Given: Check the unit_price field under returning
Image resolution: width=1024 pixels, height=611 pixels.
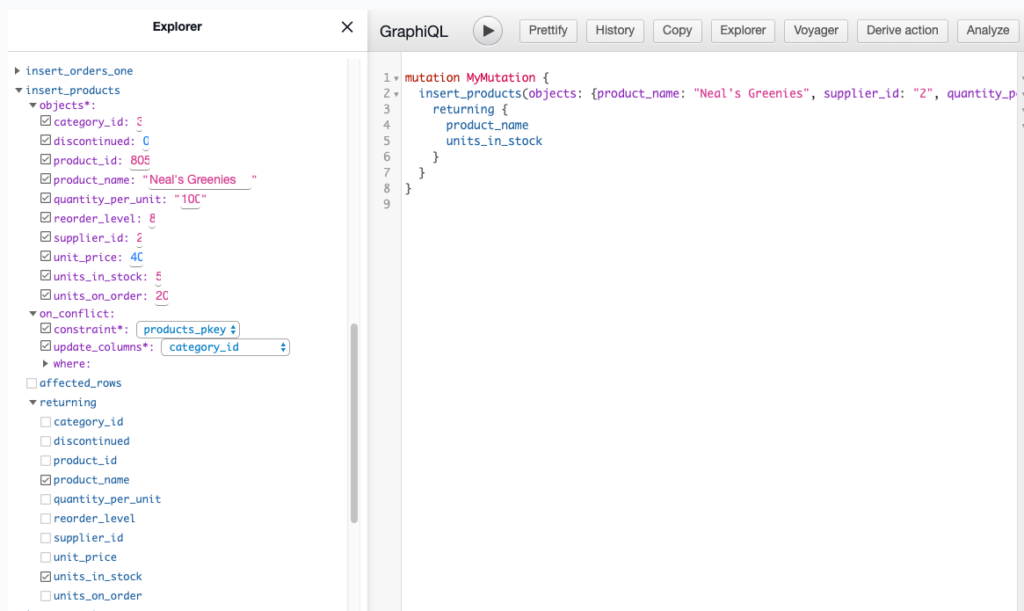Looking at the screenshot, I should point(46,557).
